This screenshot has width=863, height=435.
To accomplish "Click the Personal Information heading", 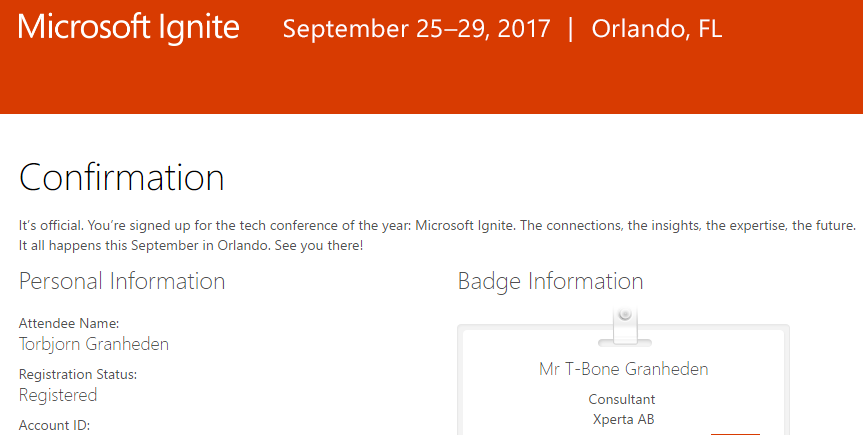I will tap(122, 281).
